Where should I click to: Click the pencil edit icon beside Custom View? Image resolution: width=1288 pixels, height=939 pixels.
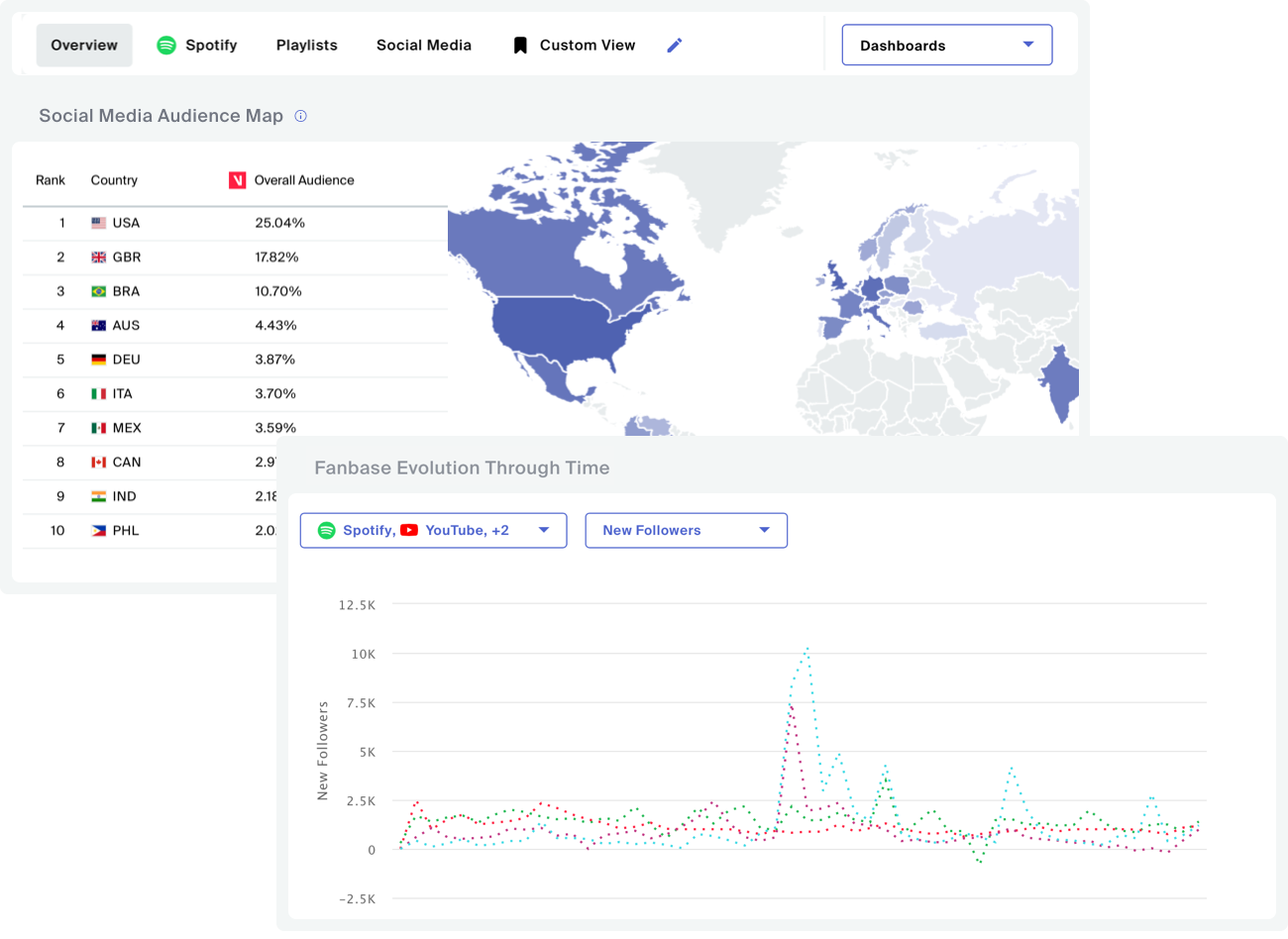(x=675, y=46)
